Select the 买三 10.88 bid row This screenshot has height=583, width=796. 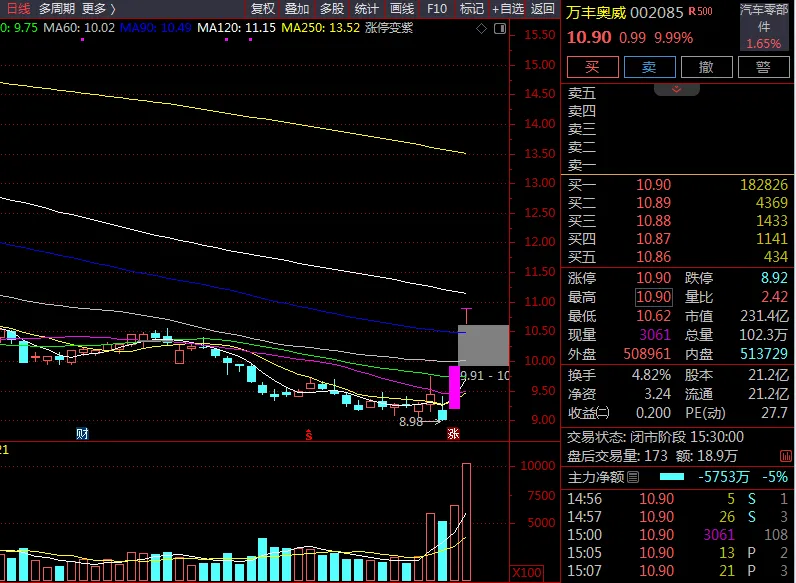678,220
